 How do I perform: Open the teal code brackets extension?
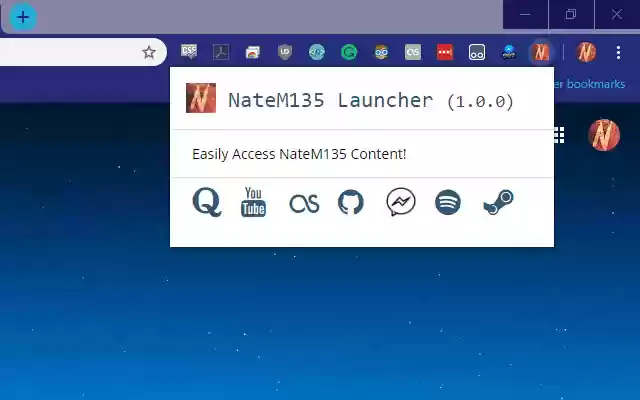[x=317, y=52]
